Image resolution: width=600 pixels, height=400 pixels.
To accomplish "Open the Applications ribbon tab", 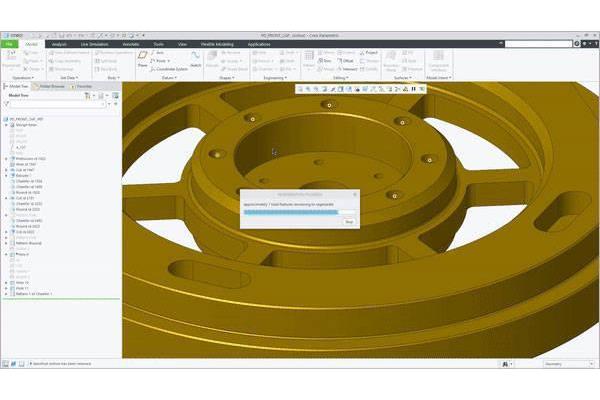I will [x=259, y=44].
